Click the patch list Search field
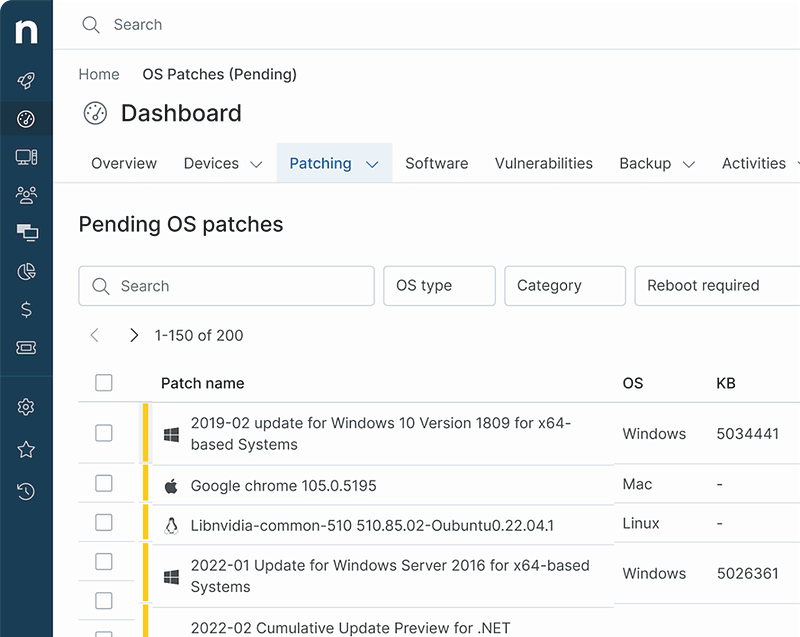 [x=226, y=286]
